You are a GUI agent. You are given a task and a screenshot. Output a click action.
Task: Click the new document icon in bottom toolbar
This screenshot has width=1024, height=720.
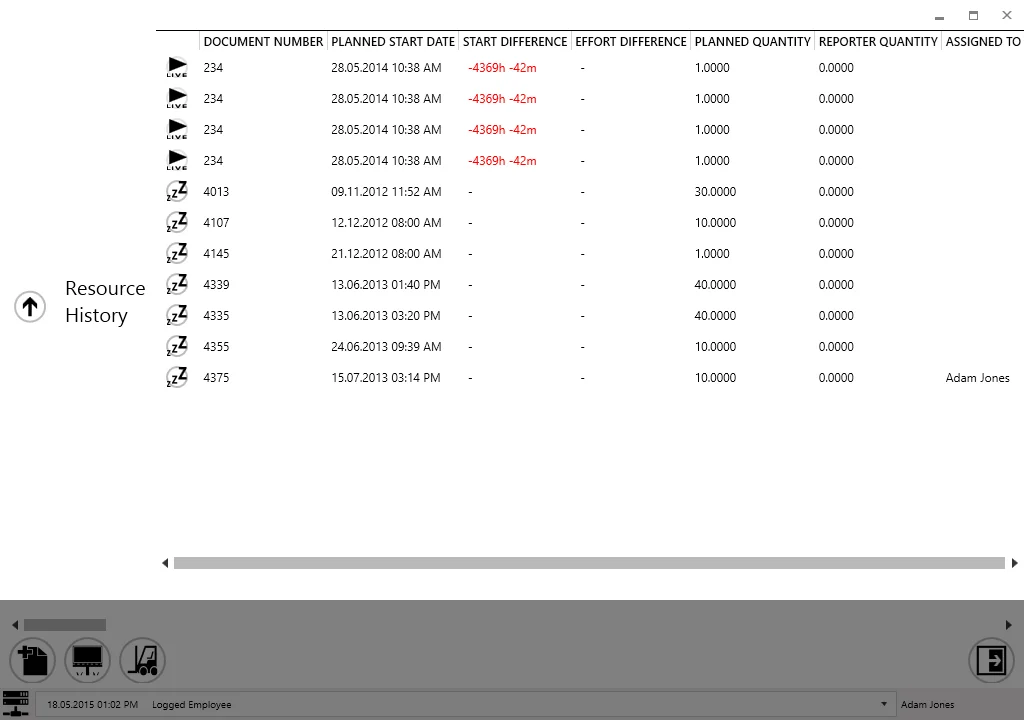[32, 661]
